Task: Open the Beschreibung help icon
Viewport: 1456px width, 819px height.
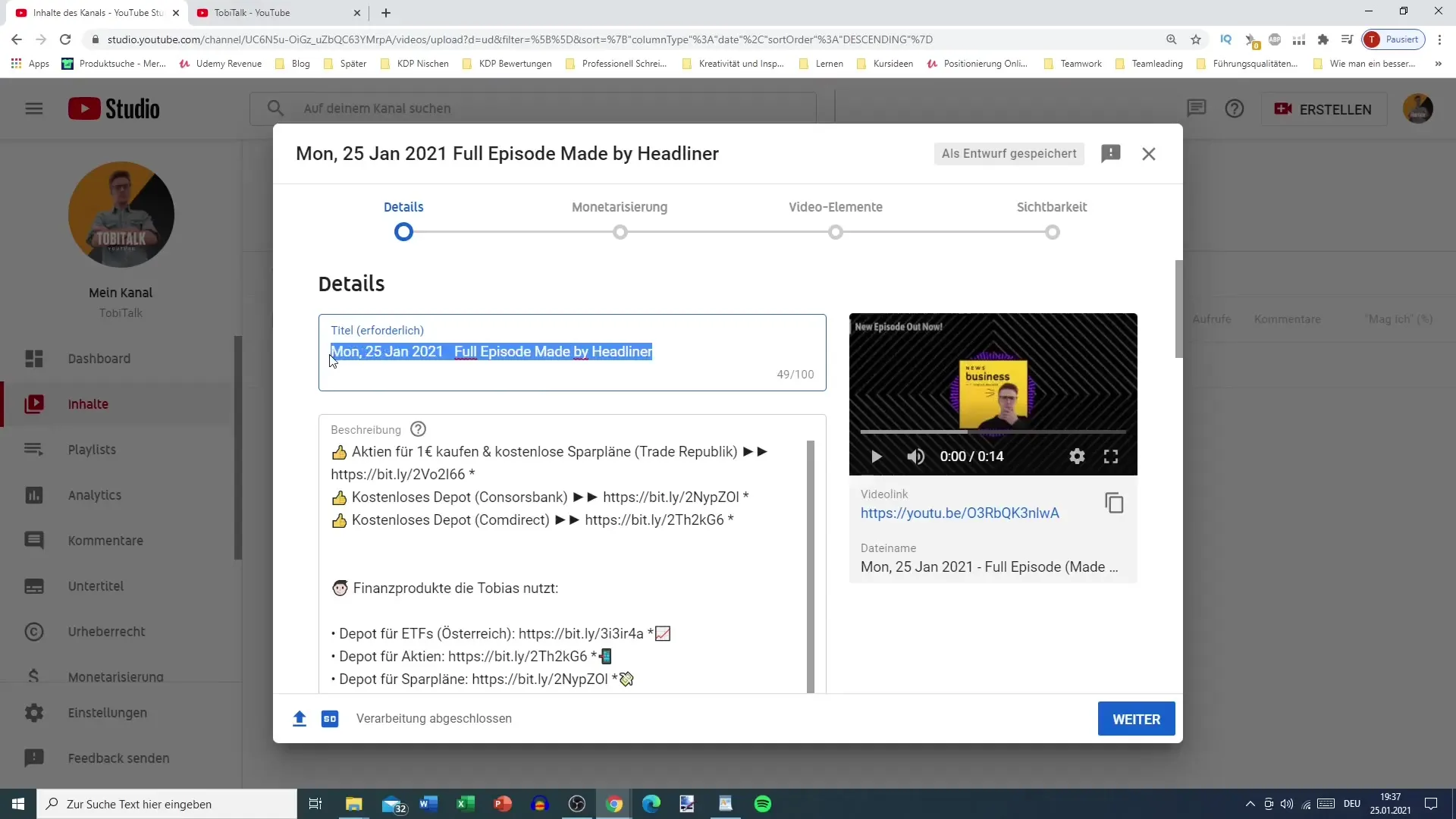Action: tap(418, 429)
